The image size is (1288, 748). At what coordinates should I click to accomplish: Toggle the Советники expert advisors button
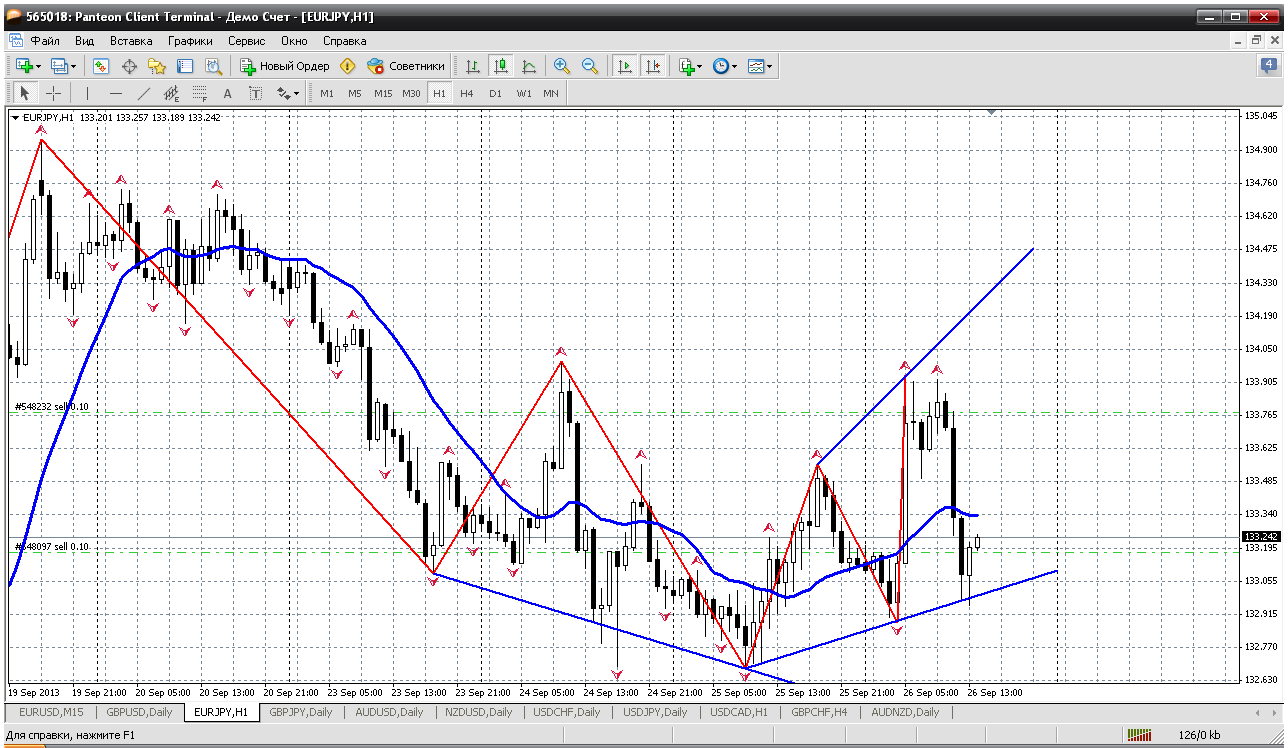(406, 66)
